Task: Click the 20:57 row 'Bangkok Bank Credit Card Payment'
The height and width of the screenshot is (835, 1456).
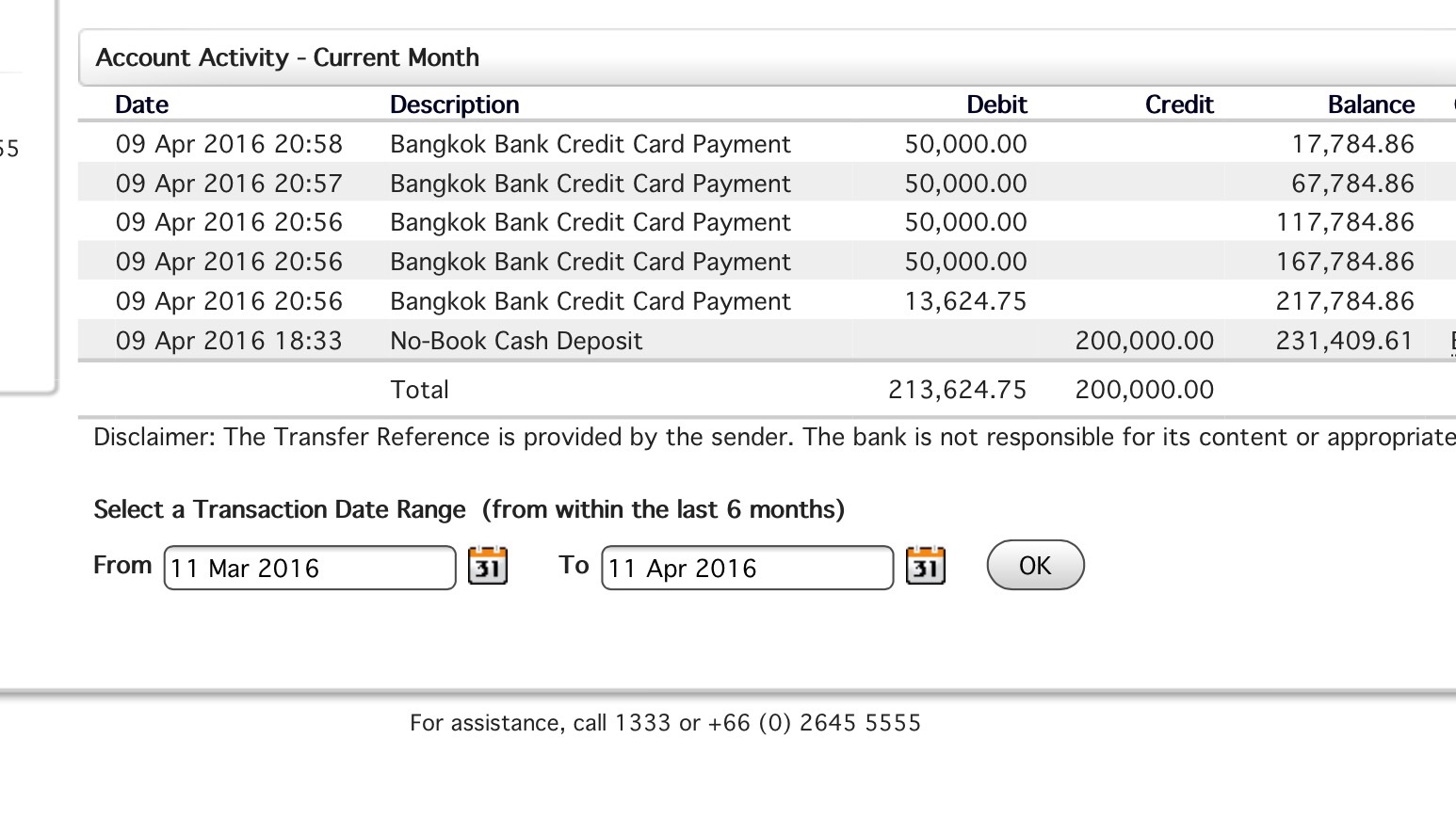Action: coord(590,184)
